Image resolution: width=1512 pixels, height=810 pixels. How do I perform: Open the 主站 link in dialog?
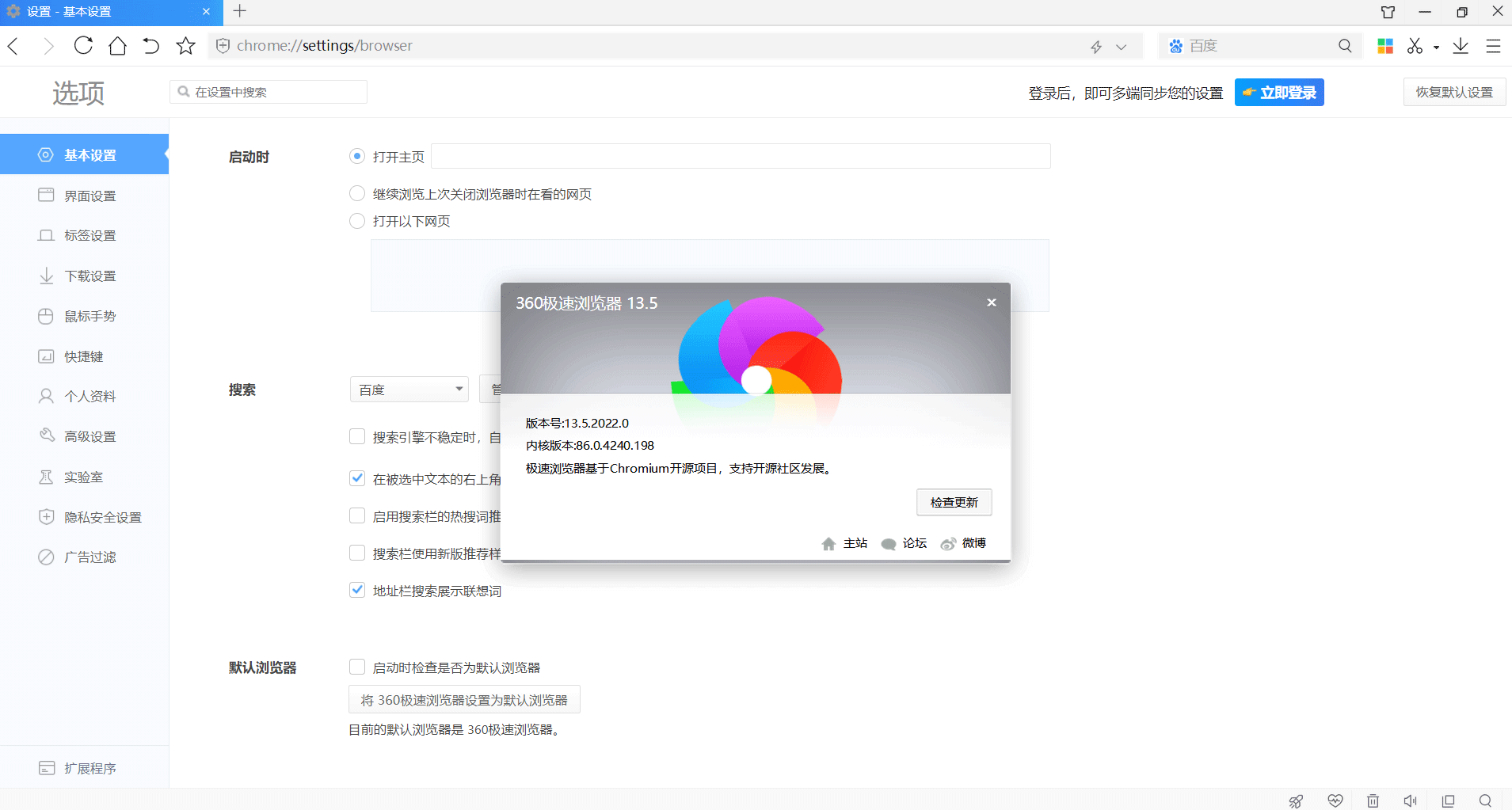coord(844,543)
